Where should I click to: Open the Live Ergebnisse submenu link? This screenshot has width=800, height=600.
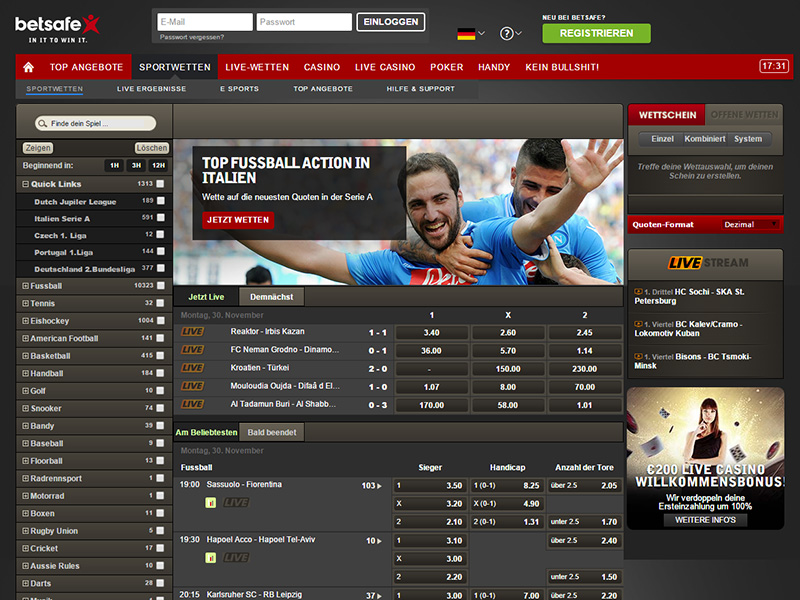pyautogui.click(x=152, y=89)
